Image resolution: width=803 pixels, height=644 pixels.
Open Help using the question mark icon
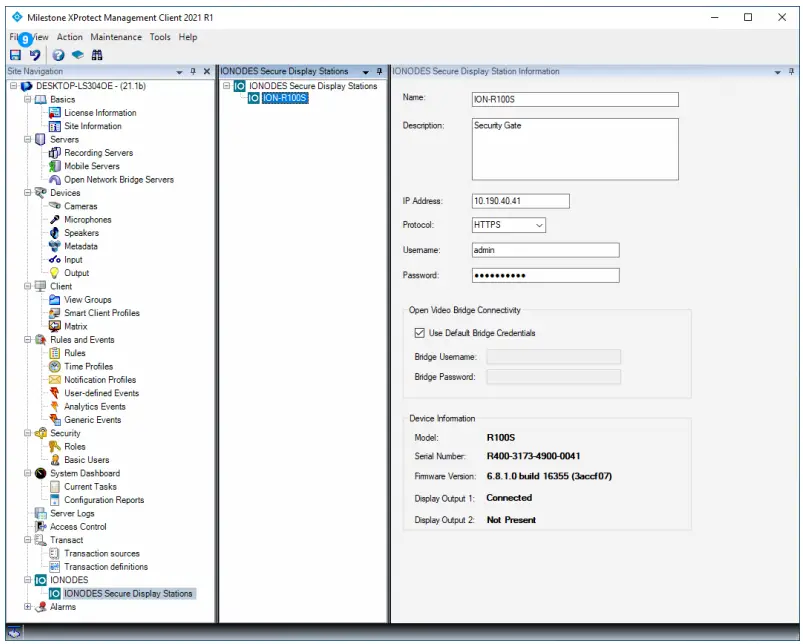[x=58, y=55]
